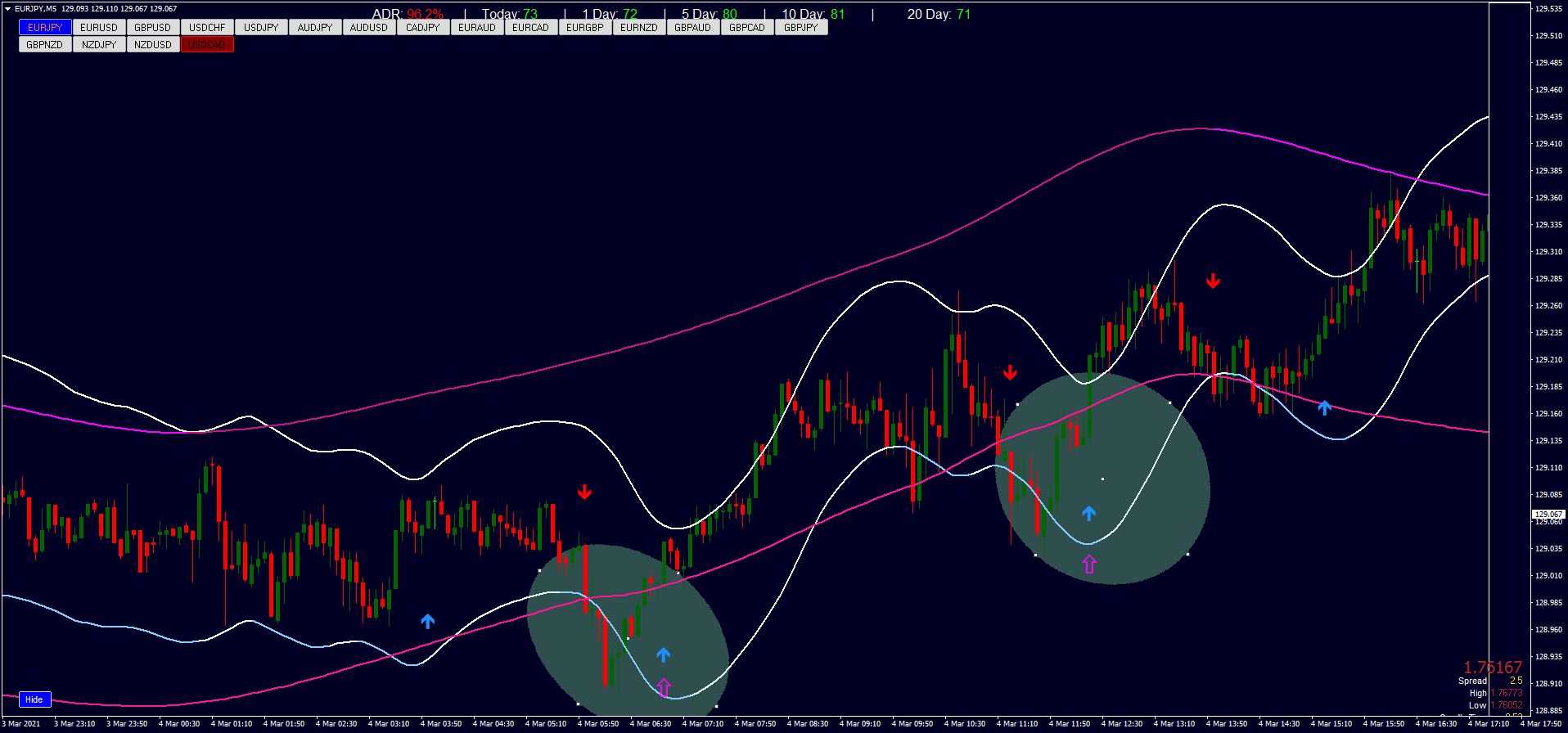Click the rightmost red down arrow signal
Viewport: 1568px width, 733px height.
[x=1213, y=281]
